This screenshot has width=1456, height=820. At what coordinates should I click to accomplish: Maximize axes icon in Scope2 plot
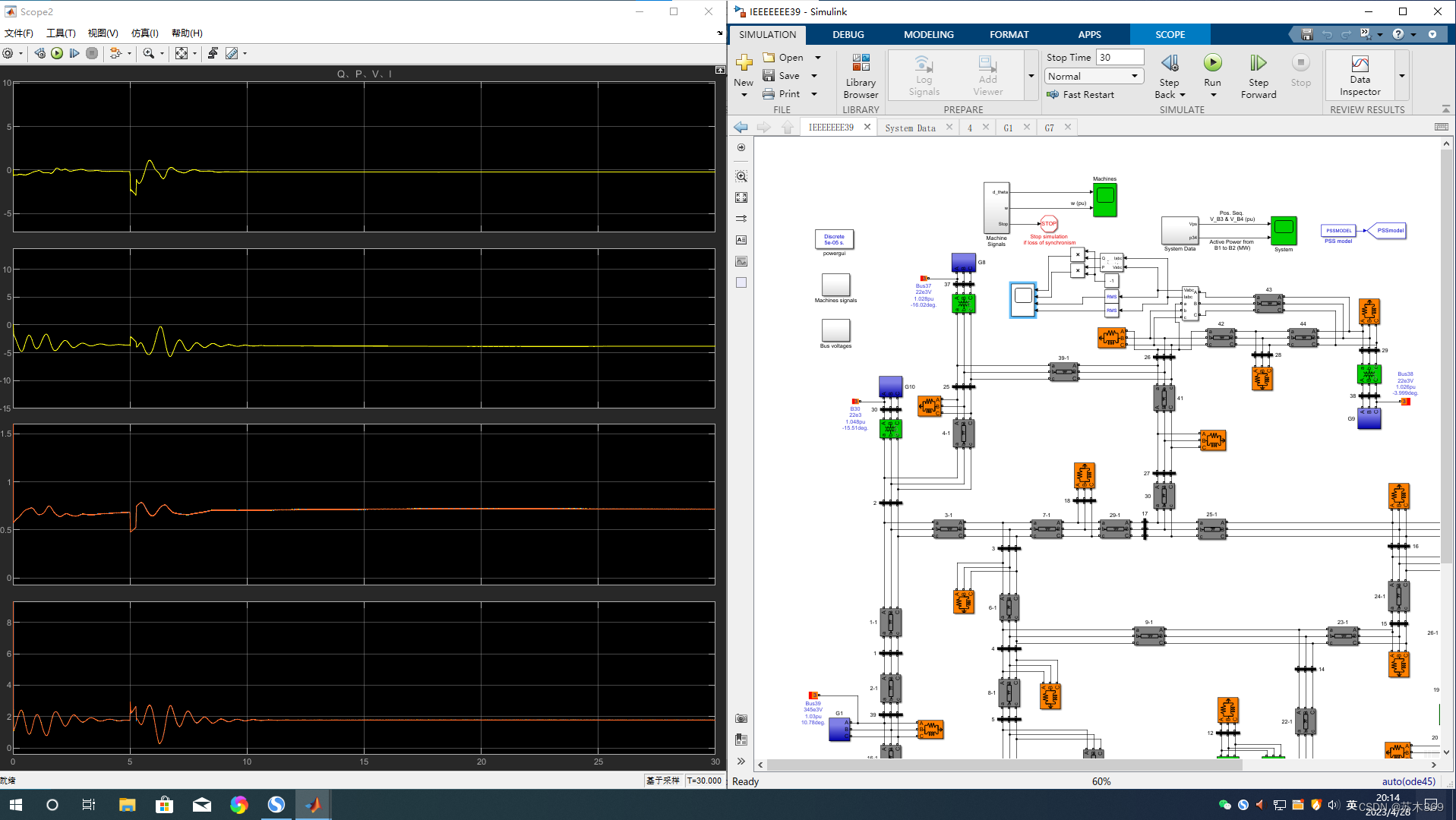tap(720, 70)
